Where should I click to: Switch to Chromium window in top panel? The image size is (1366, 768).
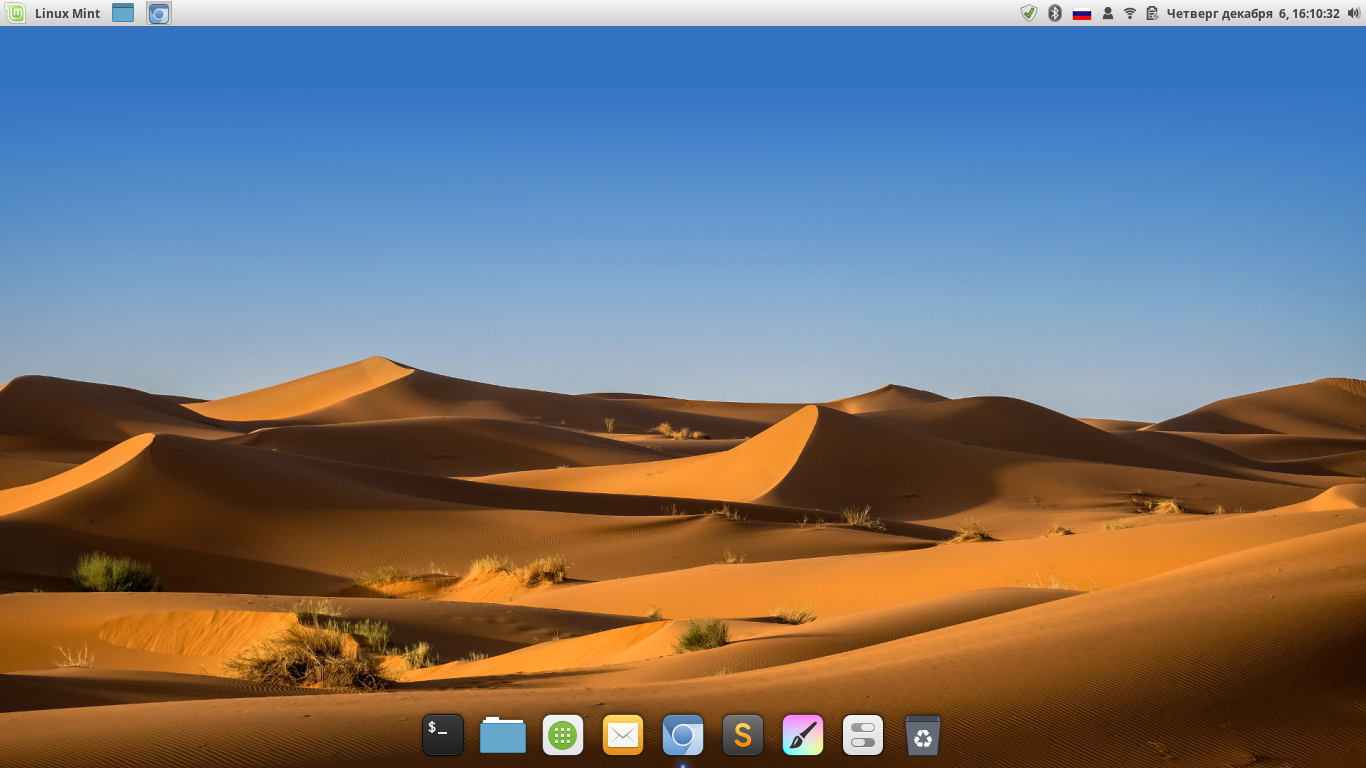click(x=159, y=13)
